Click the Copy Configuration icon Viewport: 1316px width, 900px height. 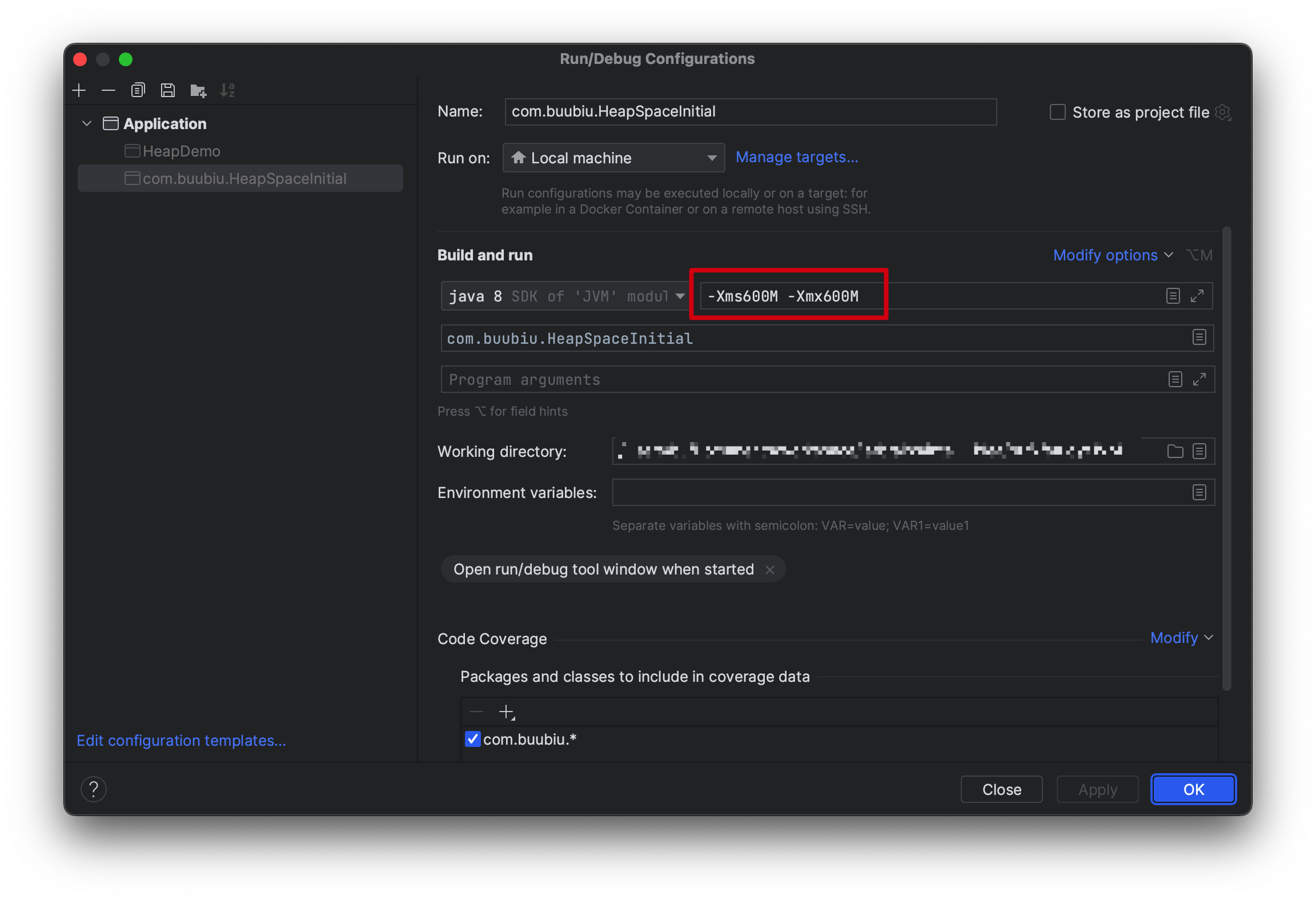pyautogui.click(x=138, y=90)
